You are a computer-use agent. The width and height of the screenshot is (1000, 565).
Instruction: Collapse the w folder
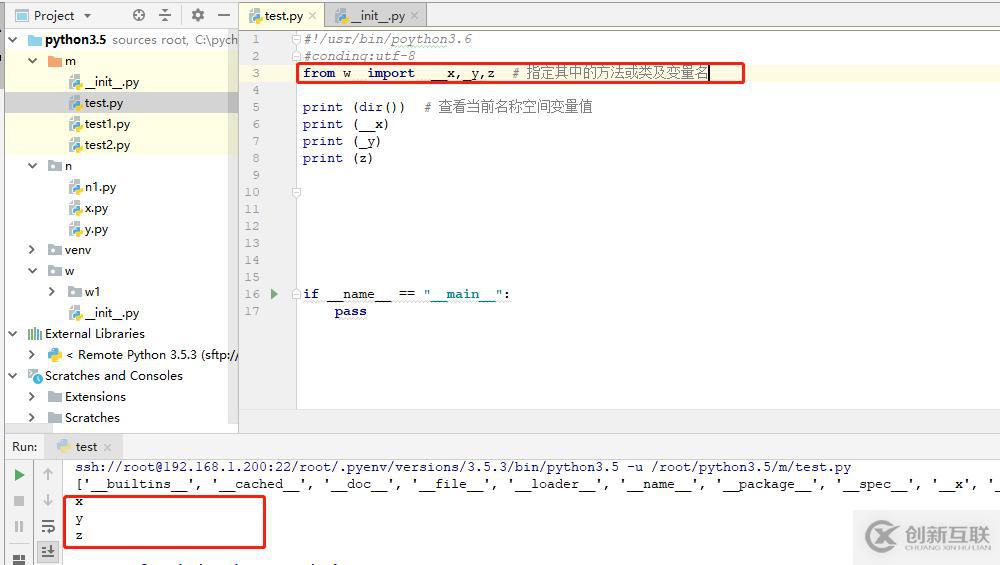click(x=33, y=271)
